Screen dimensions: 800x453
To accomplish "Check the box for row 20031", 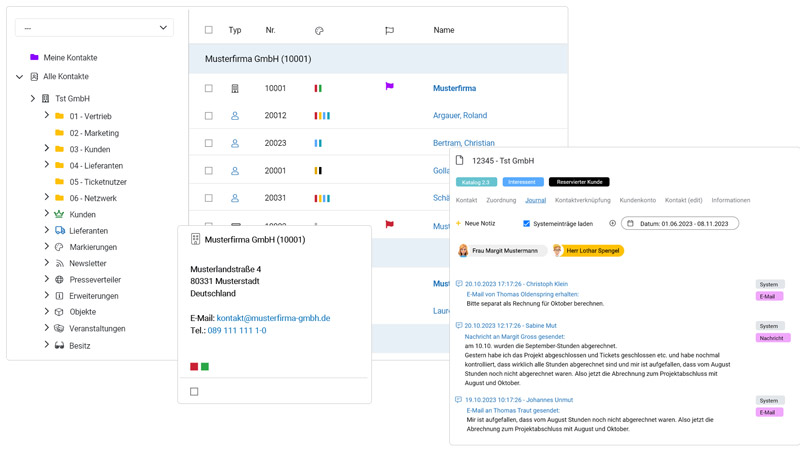I will (209, 198).
